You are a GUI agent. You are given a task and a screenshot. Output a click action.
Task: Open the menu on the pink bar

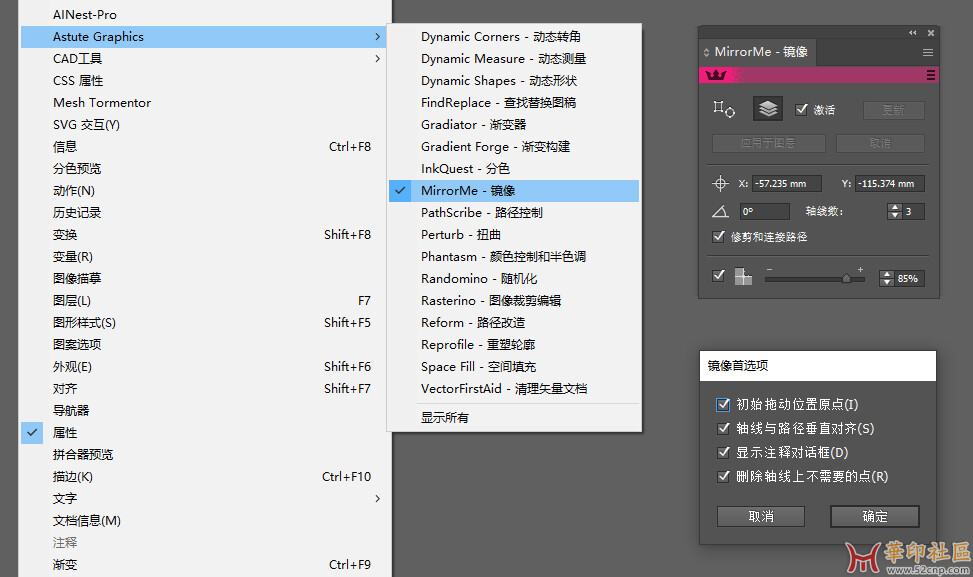coord(931,75)
